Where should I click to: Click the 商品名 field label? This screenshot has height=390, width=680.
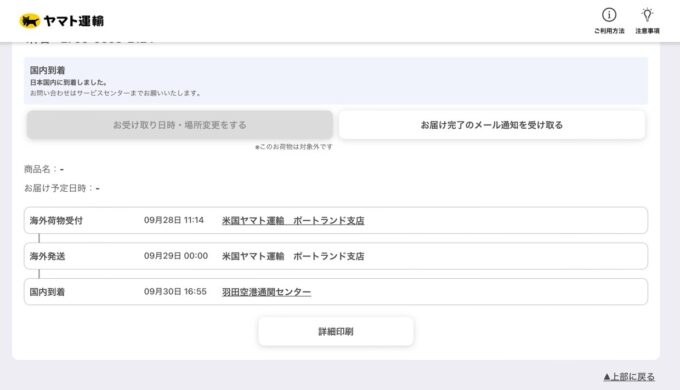40,169
